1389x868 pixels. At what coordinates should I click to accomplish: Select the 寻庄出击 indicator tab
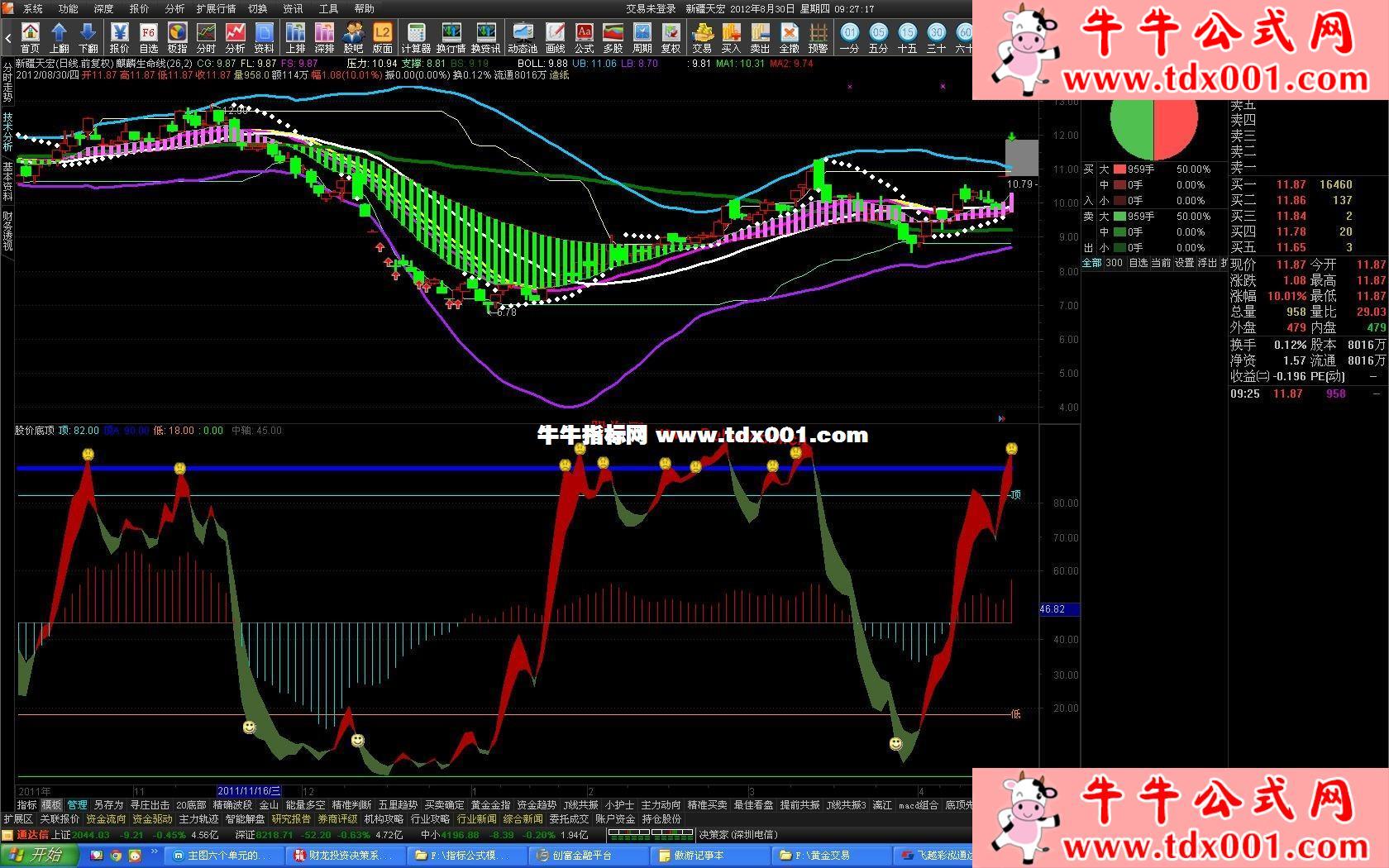coord(150,804)
